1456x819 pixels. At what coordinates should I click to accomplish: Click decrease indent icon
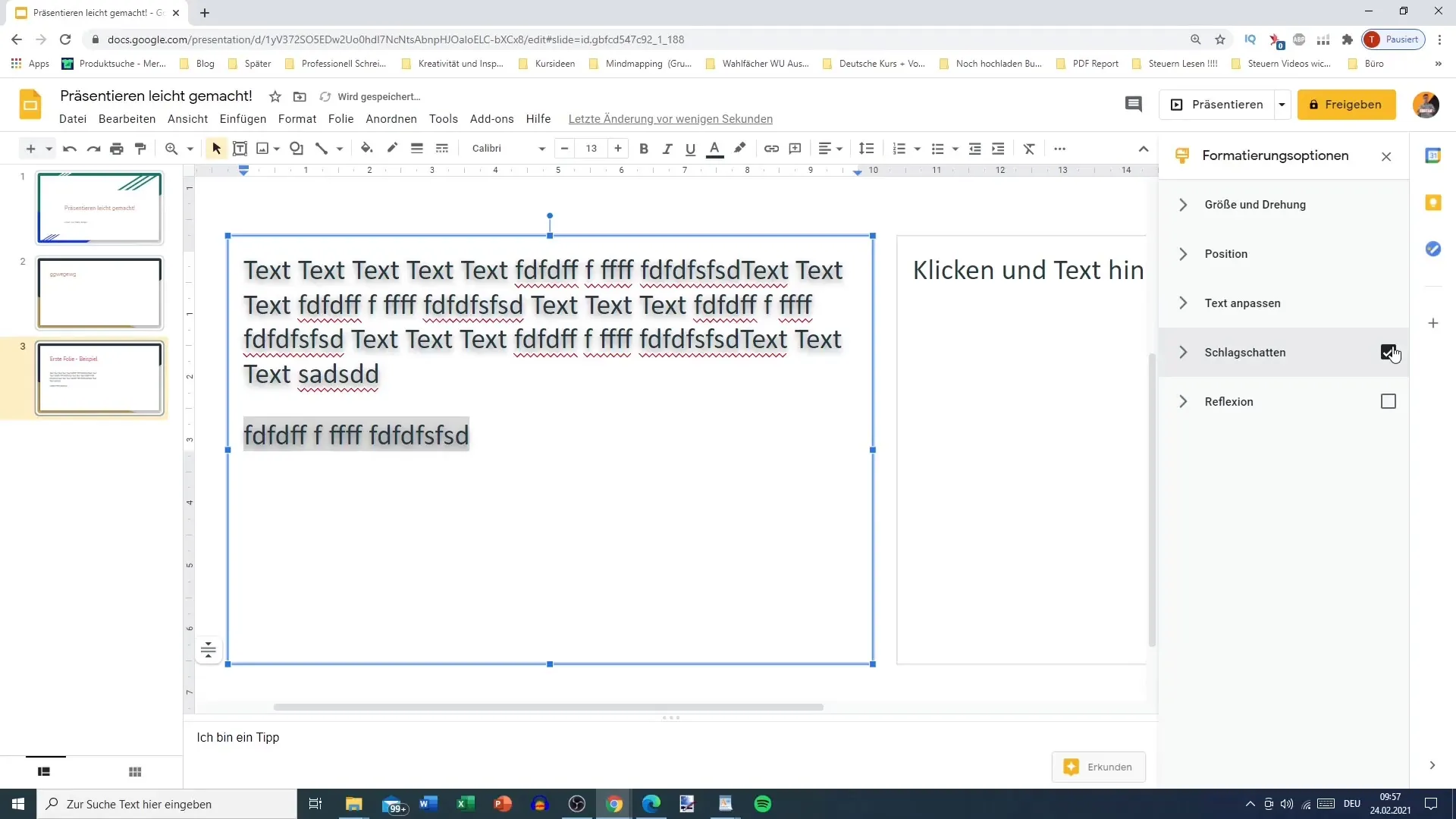[975, 149]
